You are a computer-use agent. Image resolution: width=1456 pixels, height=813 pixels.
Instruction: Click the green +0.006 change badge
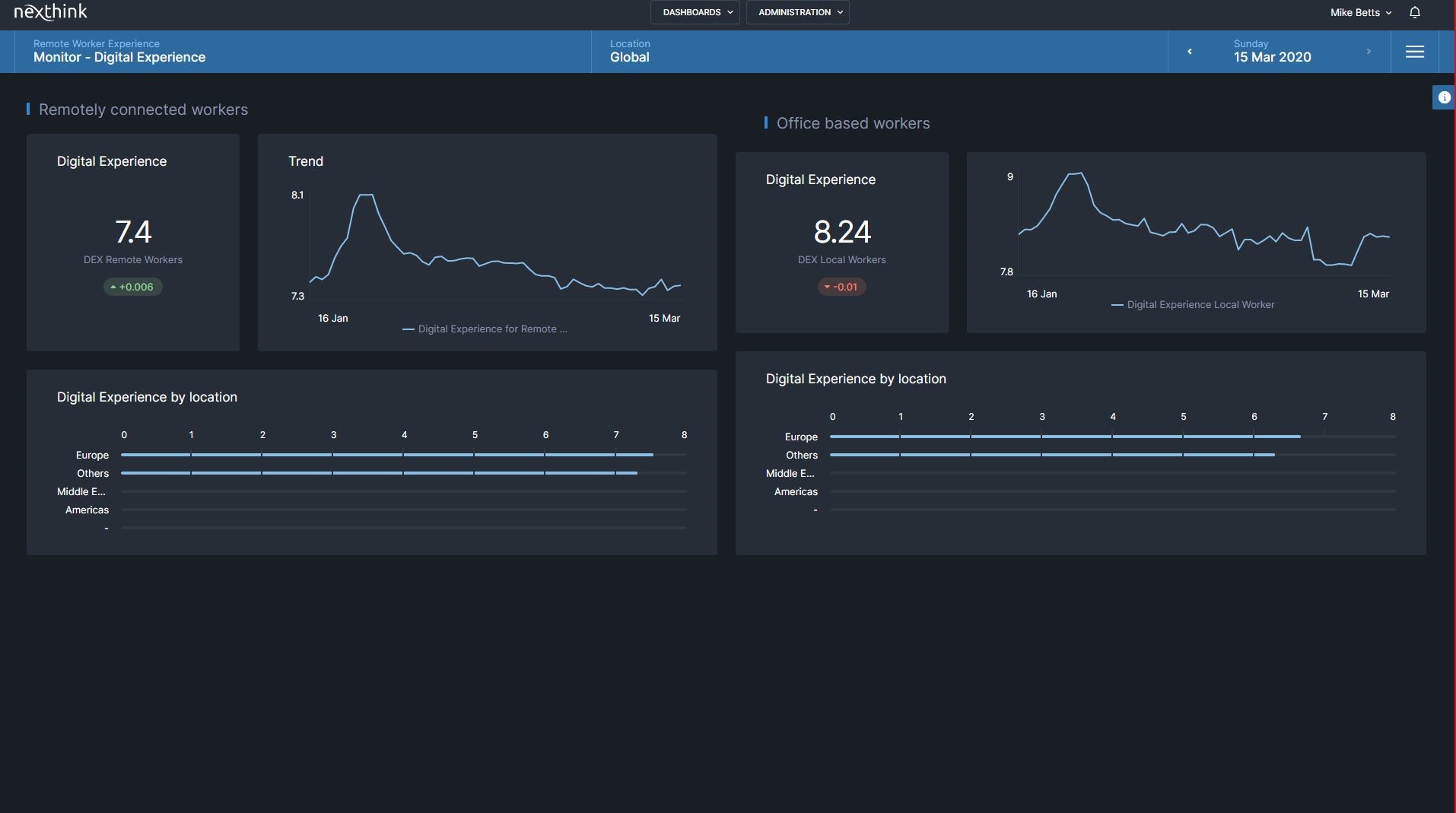132,287
